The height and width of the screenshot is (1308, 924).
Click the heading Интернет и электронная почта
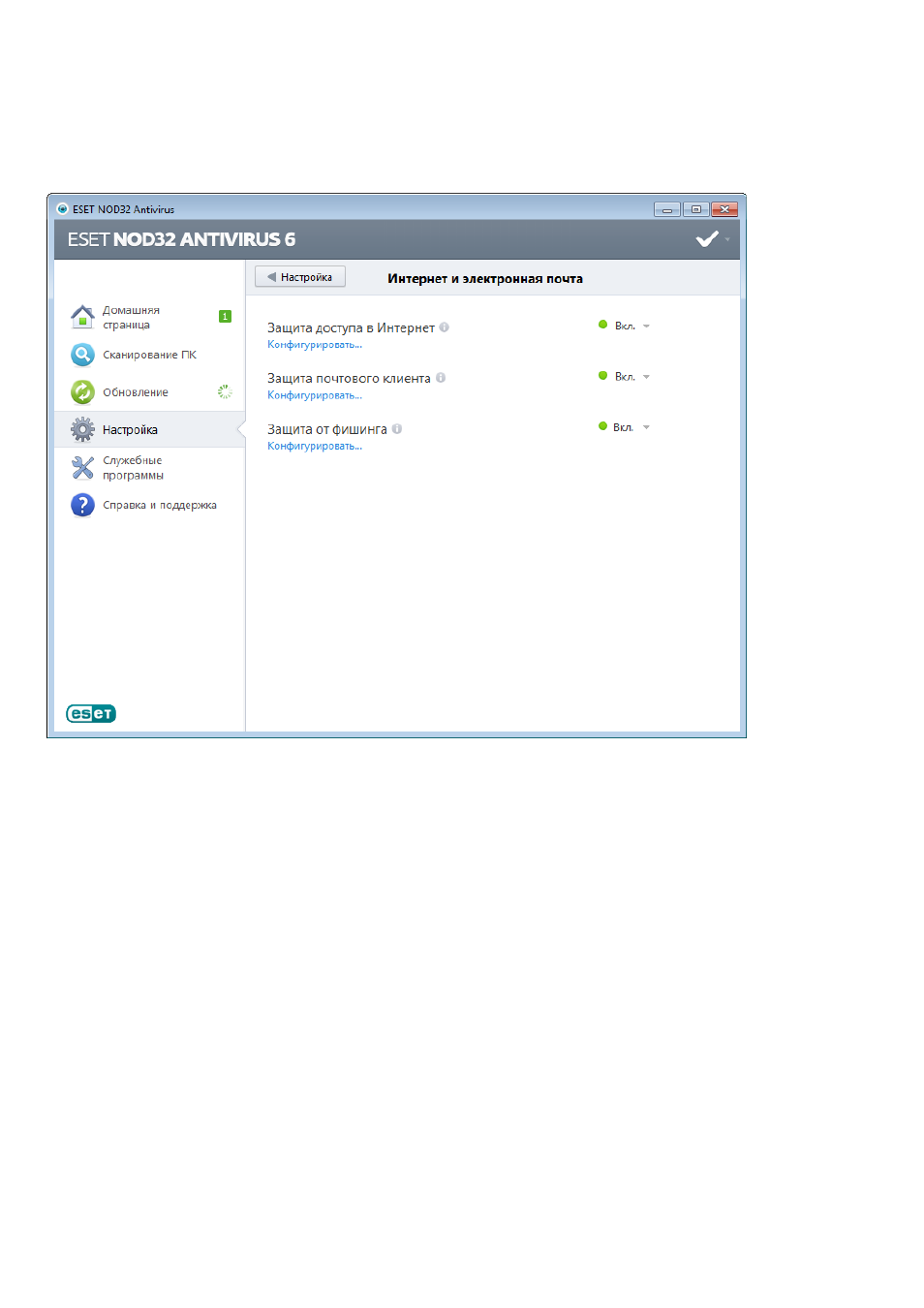coord(485,278)
